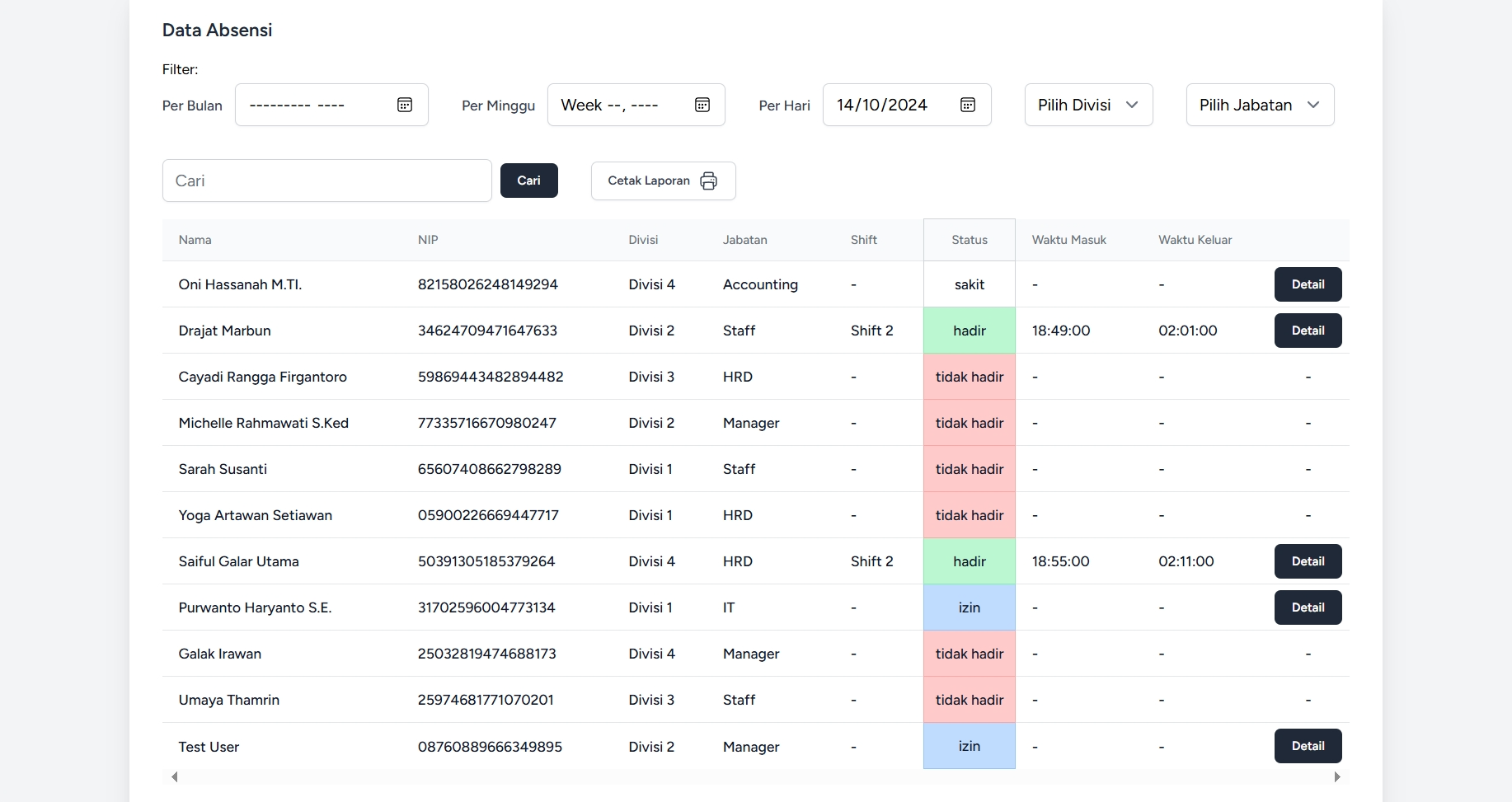Click the Waktu Masuk column header
The height and width of the screenshot is (802, 1512).
[x=1068, y=240]
